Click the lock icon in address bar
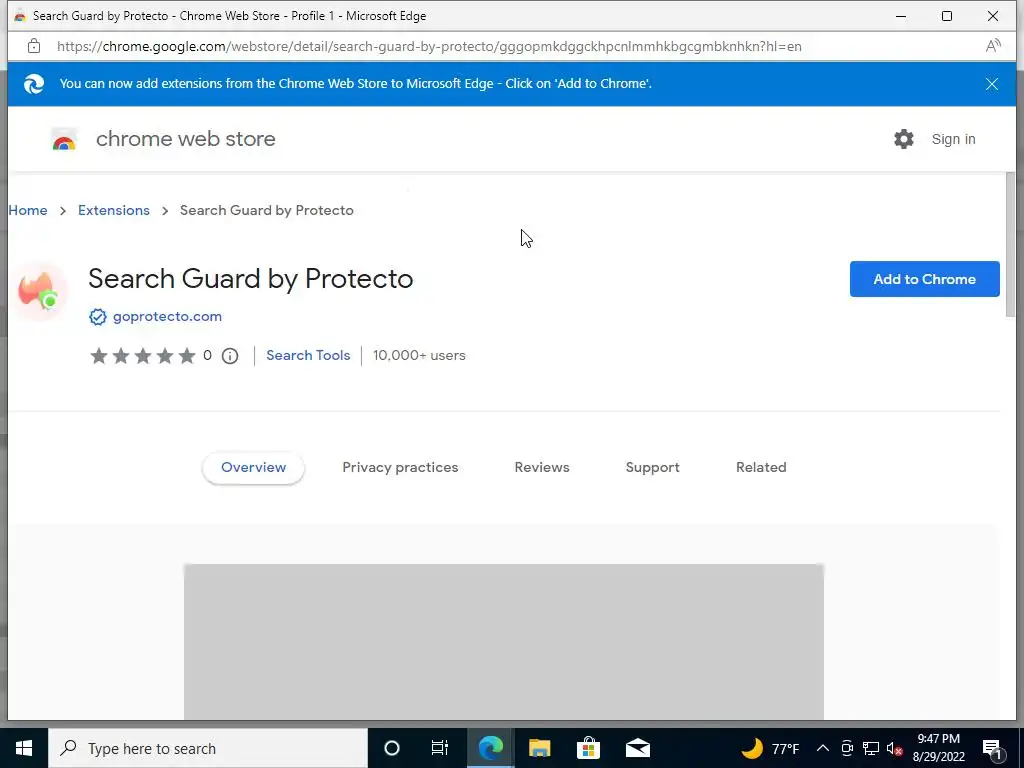Viewport: 1024px width, 768px height. tap(34, 46)
